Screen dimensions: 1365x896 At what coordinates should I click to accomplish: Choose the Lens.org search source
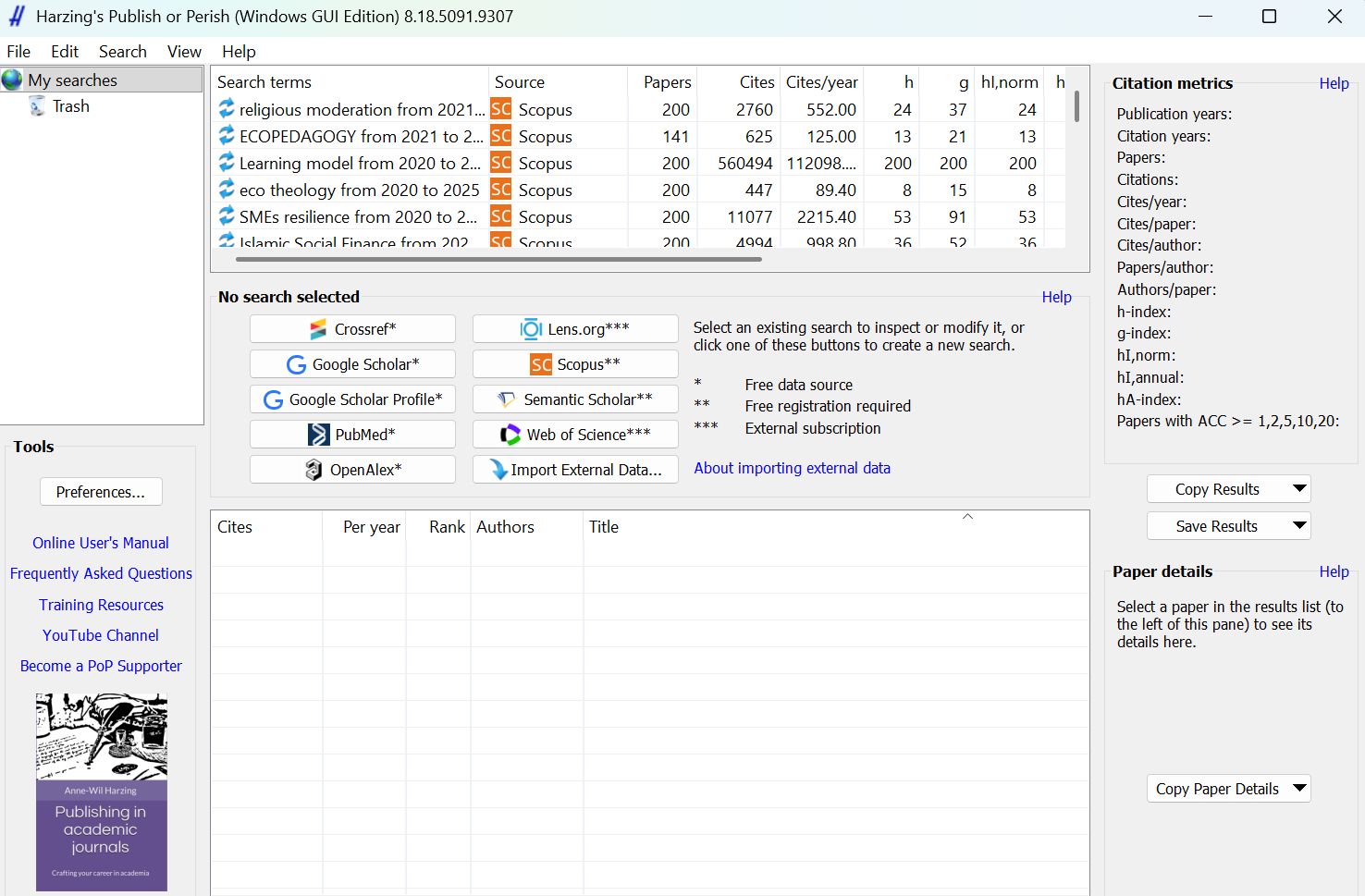click(575, 329)
